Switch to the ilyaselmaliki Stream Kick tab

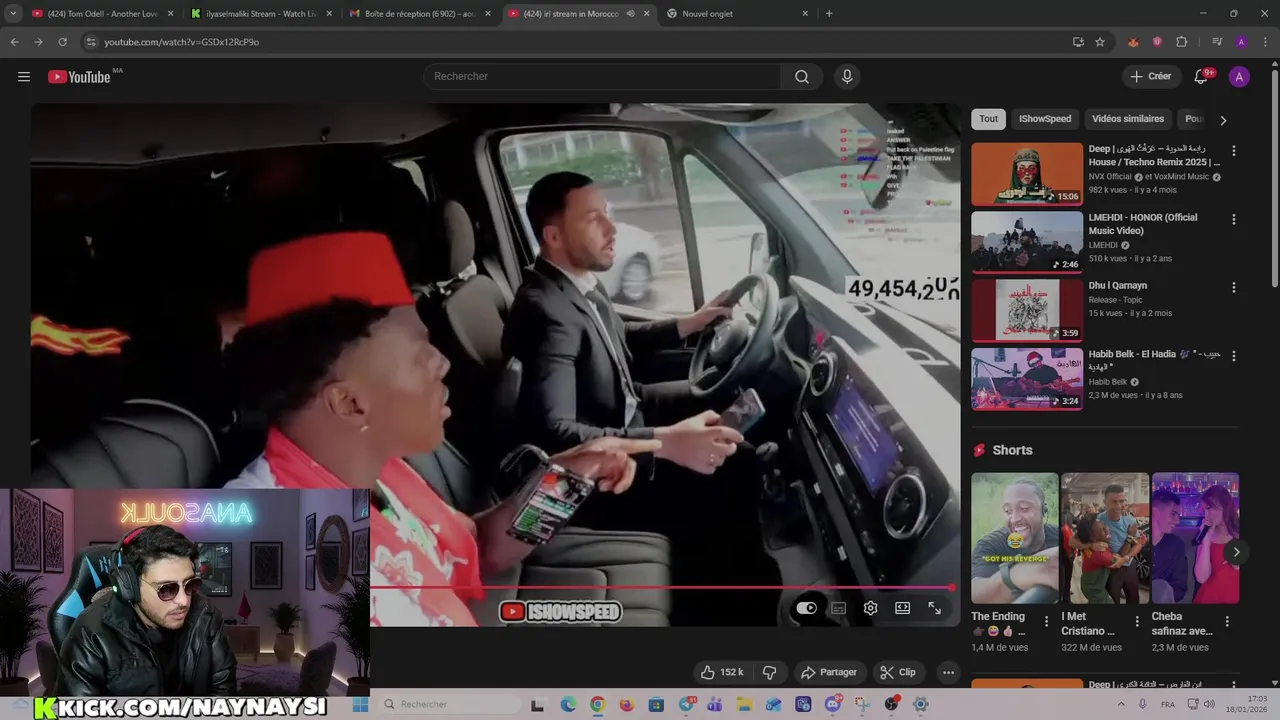262,14
